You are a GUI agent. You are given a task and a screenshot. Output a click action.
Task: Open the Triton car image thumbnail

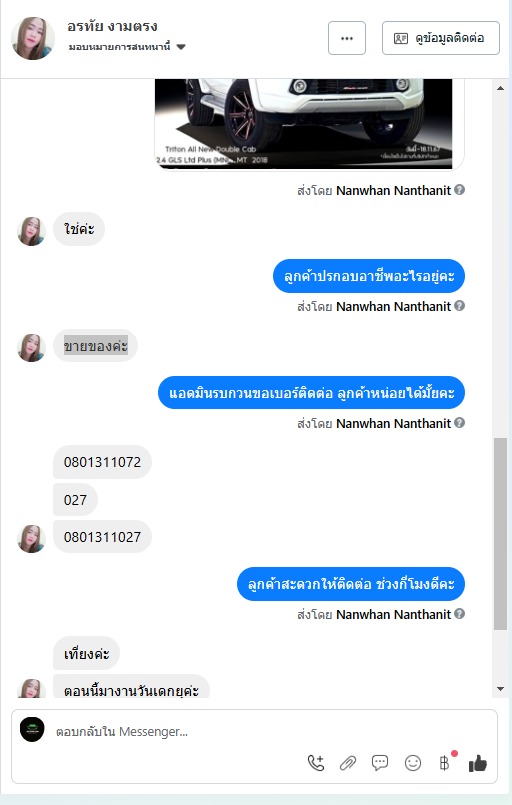pyautogui.click(x=304, y=124)
